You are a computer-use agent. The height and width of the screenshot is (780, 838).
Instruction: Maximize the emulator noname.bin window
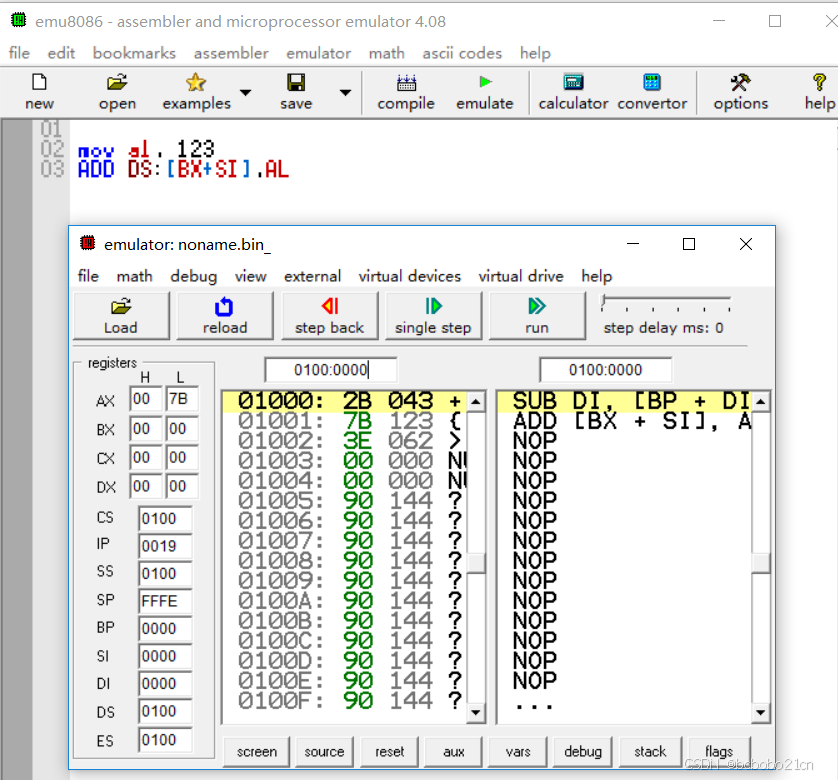pos(689,244)
